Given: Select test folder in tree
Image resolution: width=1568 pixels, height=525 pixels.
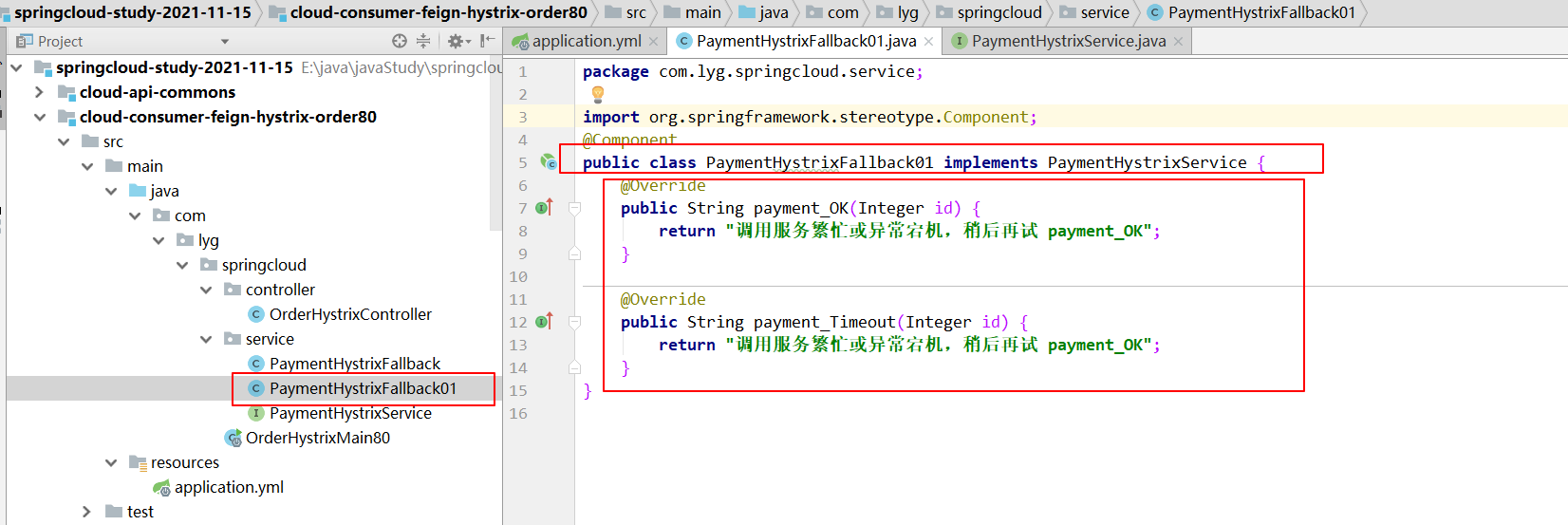Looking at the screenshot, I should click(x=140, y=512).
